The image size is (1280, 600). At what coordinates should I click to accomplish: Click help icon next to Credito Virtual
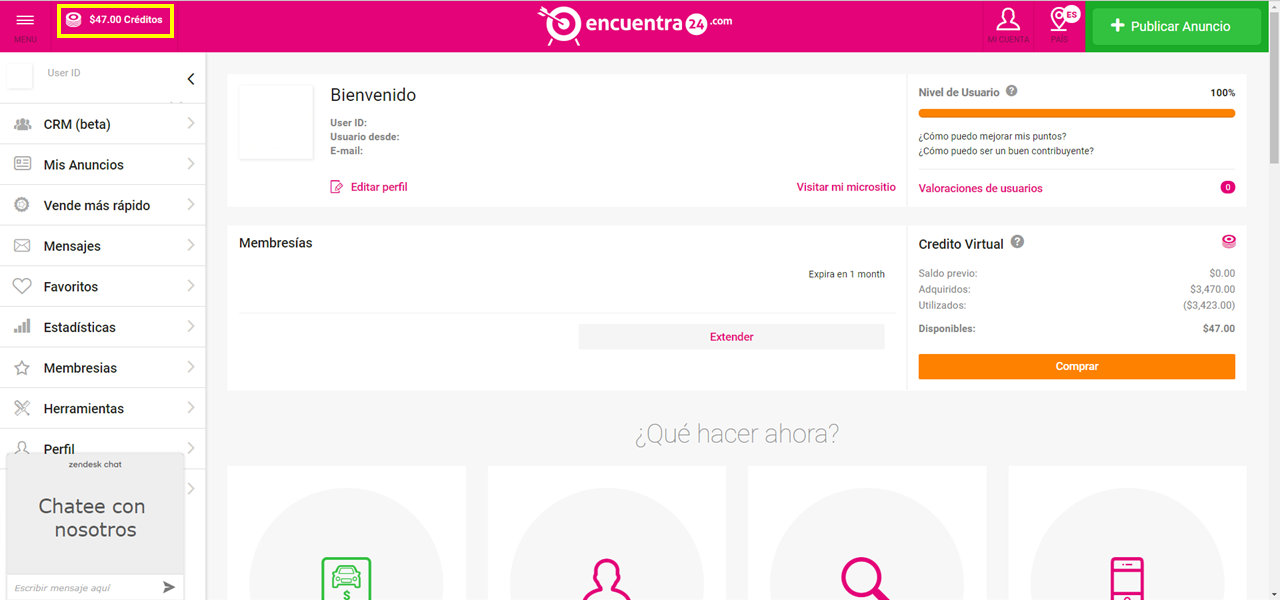(1017, 242)
